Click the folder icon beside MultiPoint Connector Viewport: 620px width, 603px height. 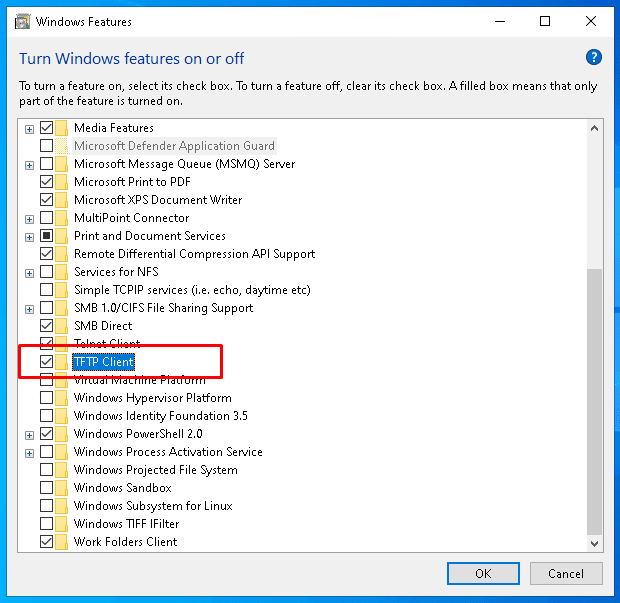(x=61, y=218)
